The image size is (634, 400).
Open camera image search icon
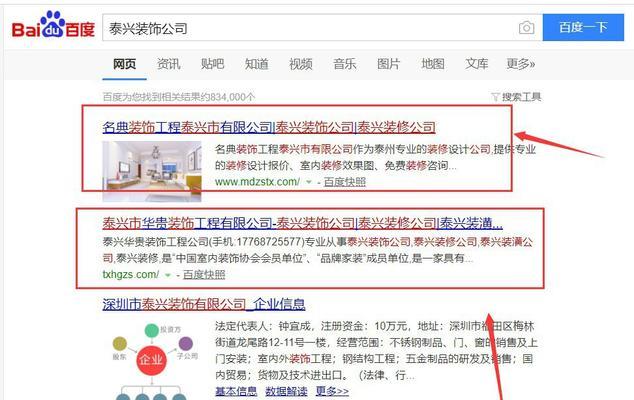tap(526, 28)
